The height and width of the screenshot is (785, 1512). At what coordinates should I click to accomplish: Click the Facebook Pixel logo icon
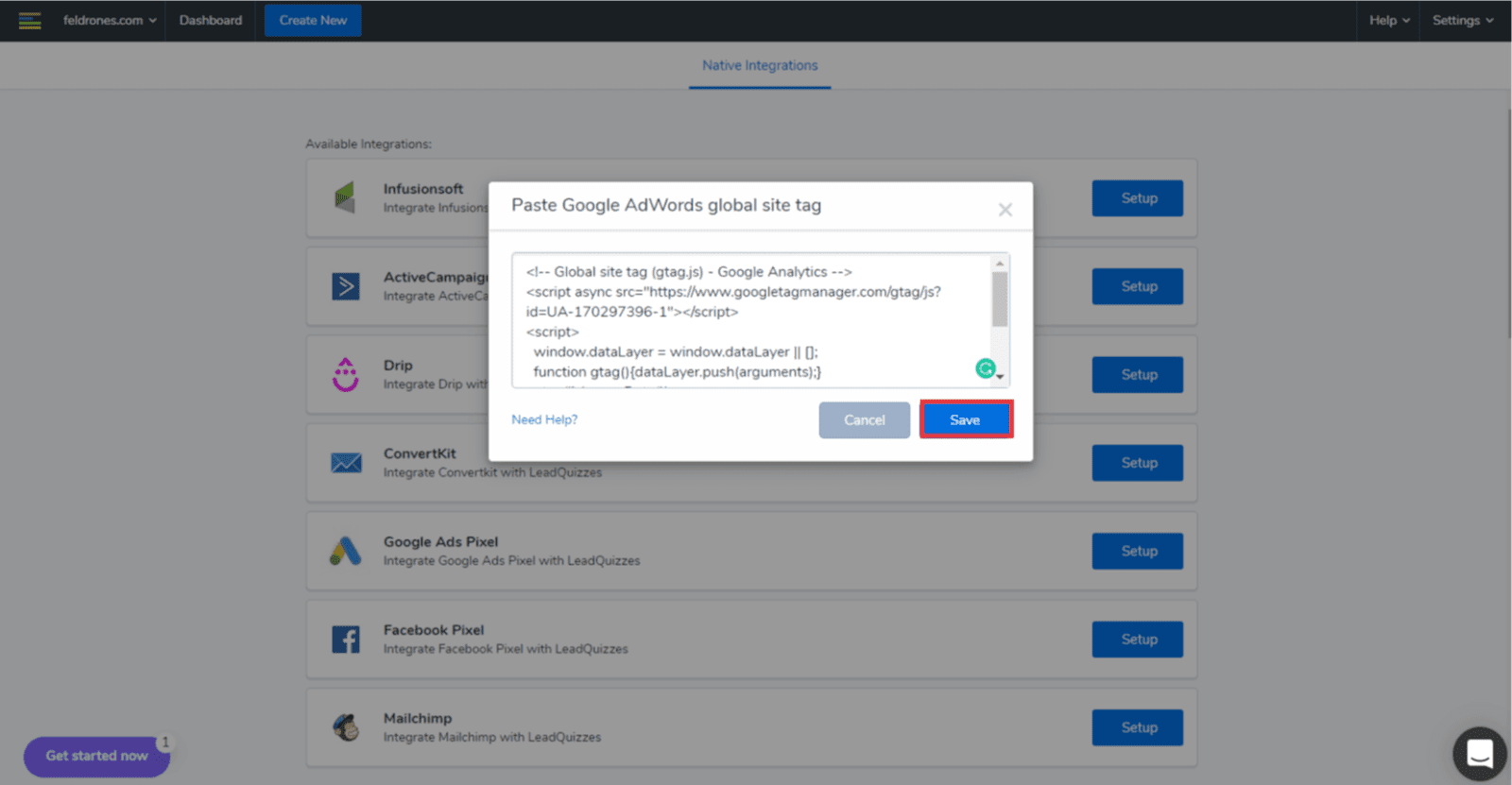(346, 640)
